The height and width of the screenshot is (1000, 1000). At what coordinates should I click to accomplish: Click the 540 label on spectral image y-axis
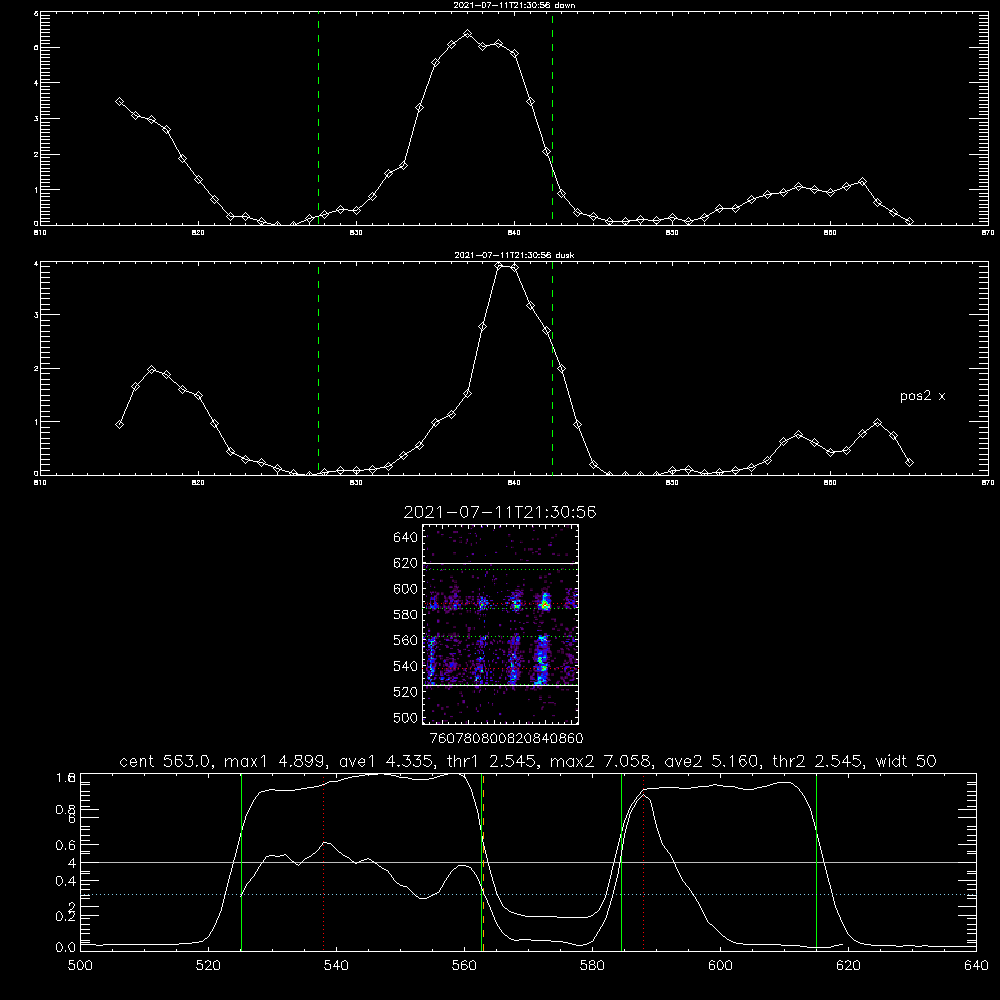pyautogui.click(x=406, y=666)
